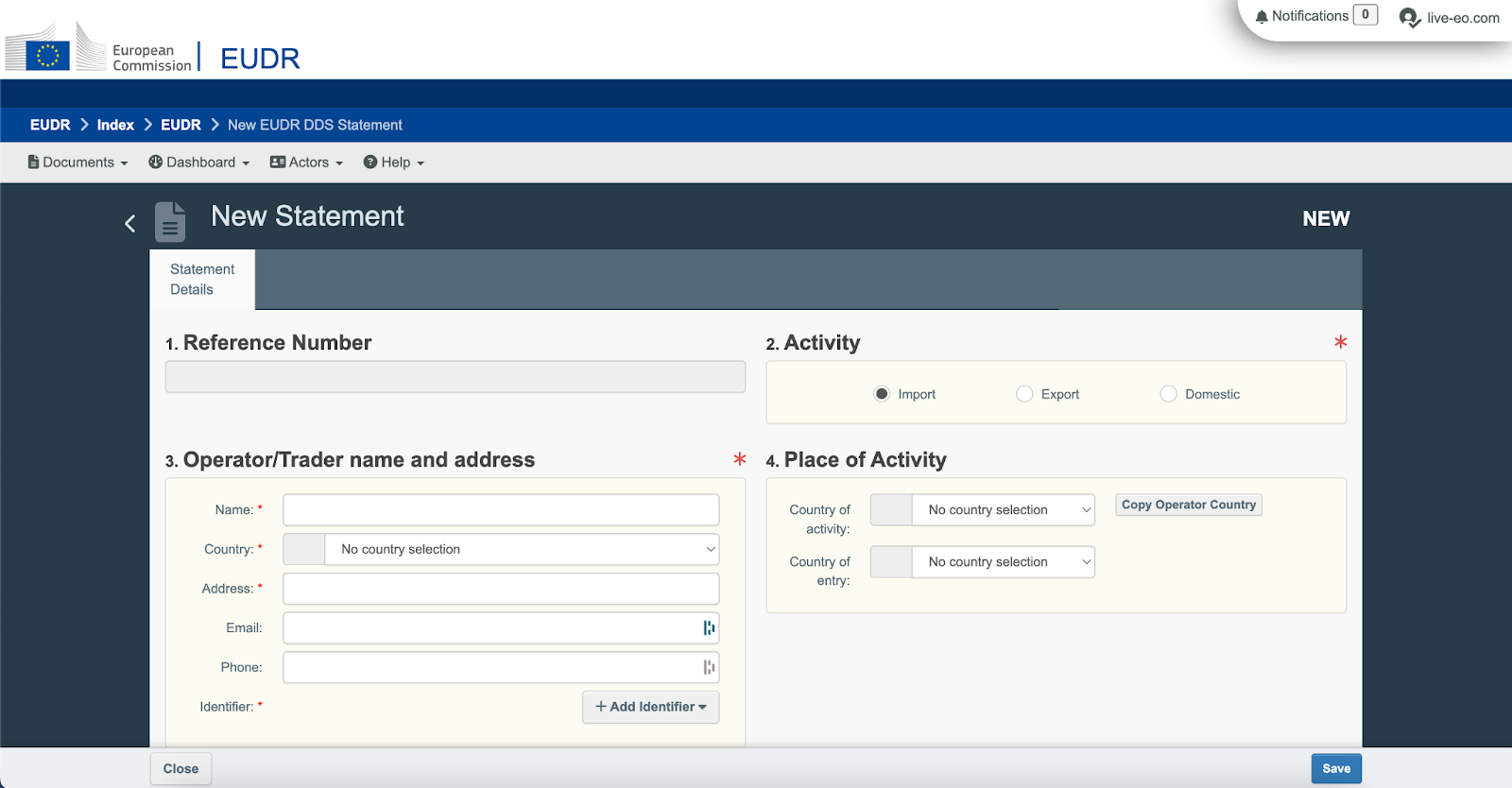Click the Save button
The width and height of the screenshot is (1512, 788).
click(1336, 768)
